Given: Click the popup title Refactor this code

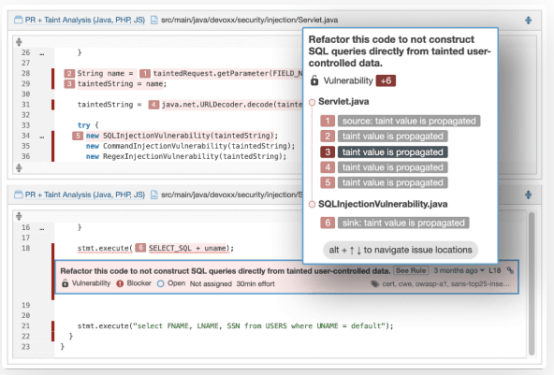Looking at the screenshot, I should click(x=399, y=51).
